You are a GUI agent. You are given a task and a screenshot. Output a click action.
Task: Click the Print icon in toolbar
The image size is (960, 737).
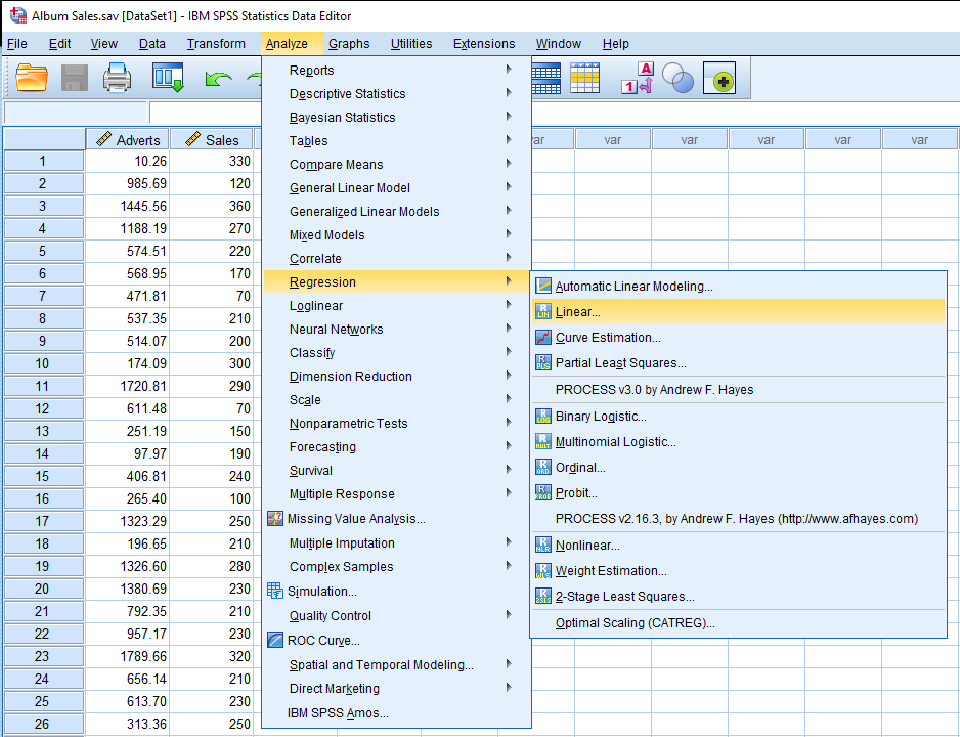[116, 78]
